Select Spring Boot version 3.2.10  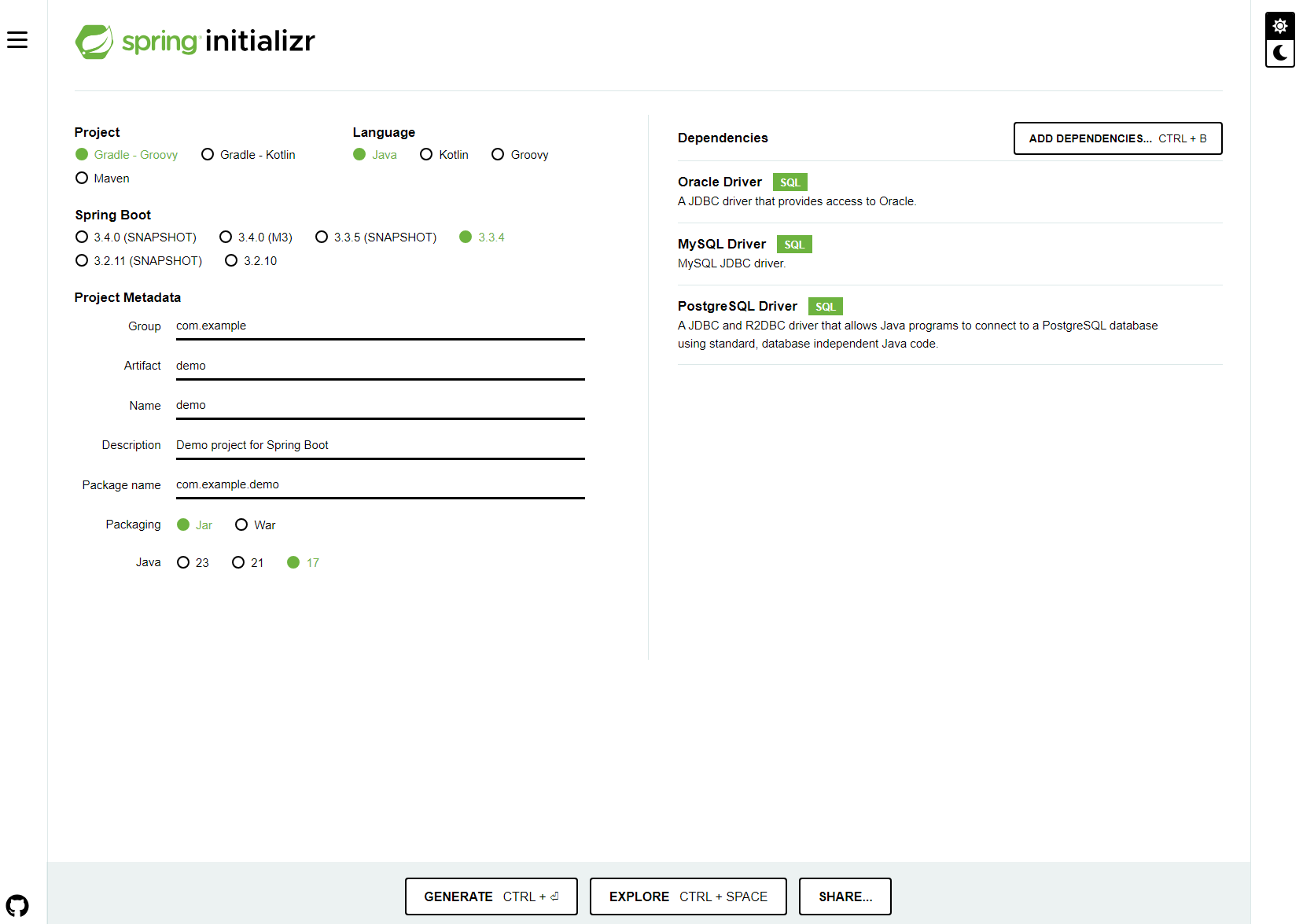251,261
